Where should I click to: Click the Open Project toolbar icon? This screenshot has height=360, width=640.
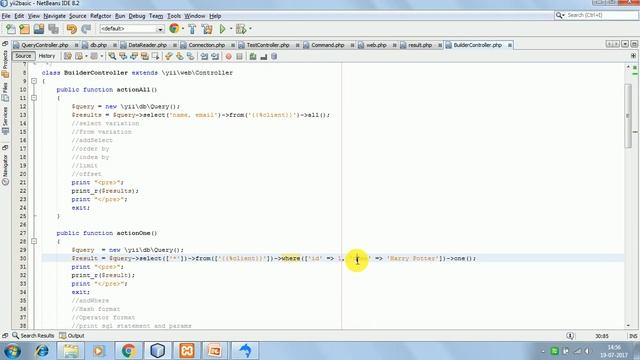pyautogui.click(x=39, y=29)
